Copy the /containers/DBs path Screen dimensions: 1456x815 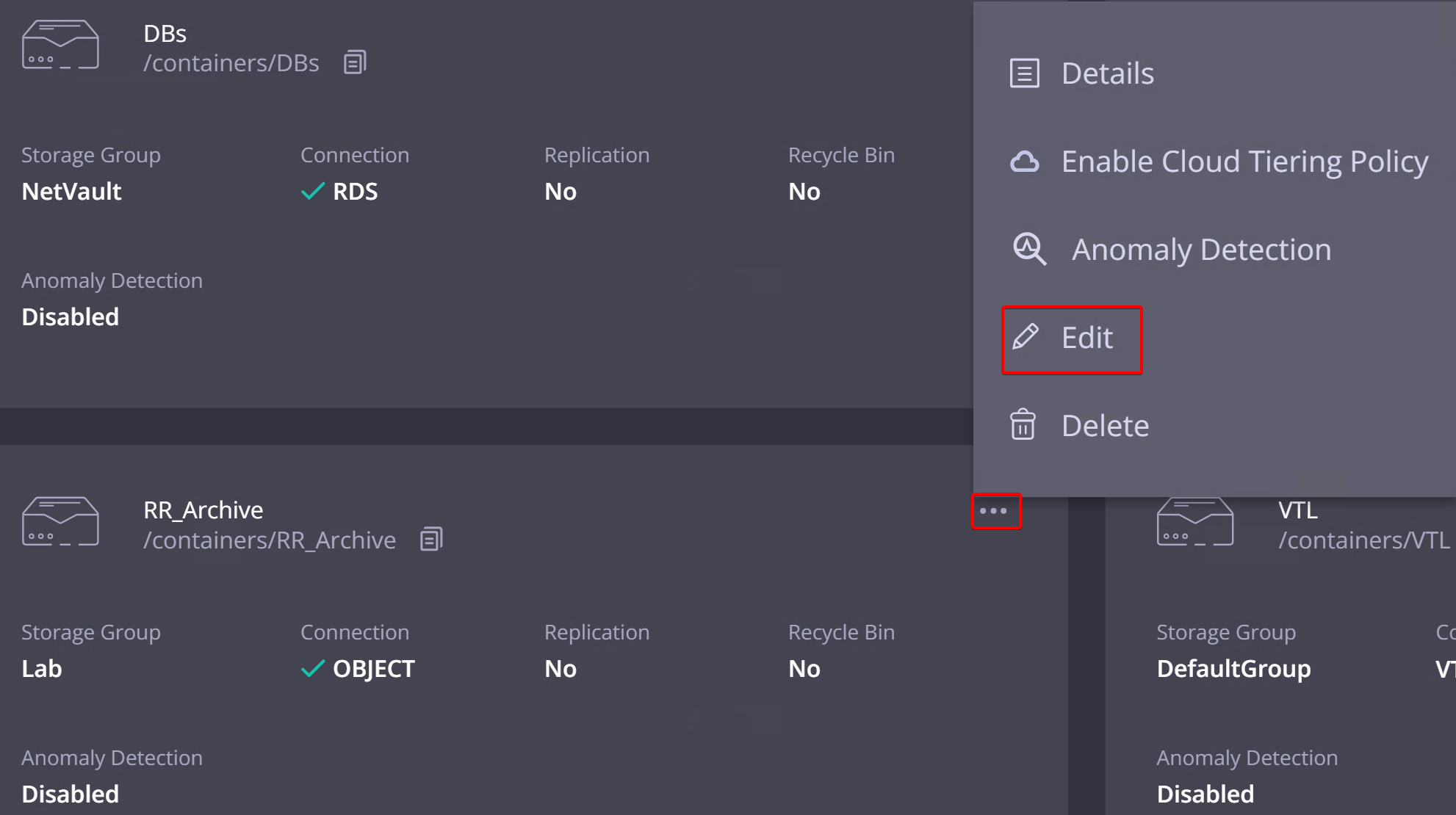(x=355, y=63)
